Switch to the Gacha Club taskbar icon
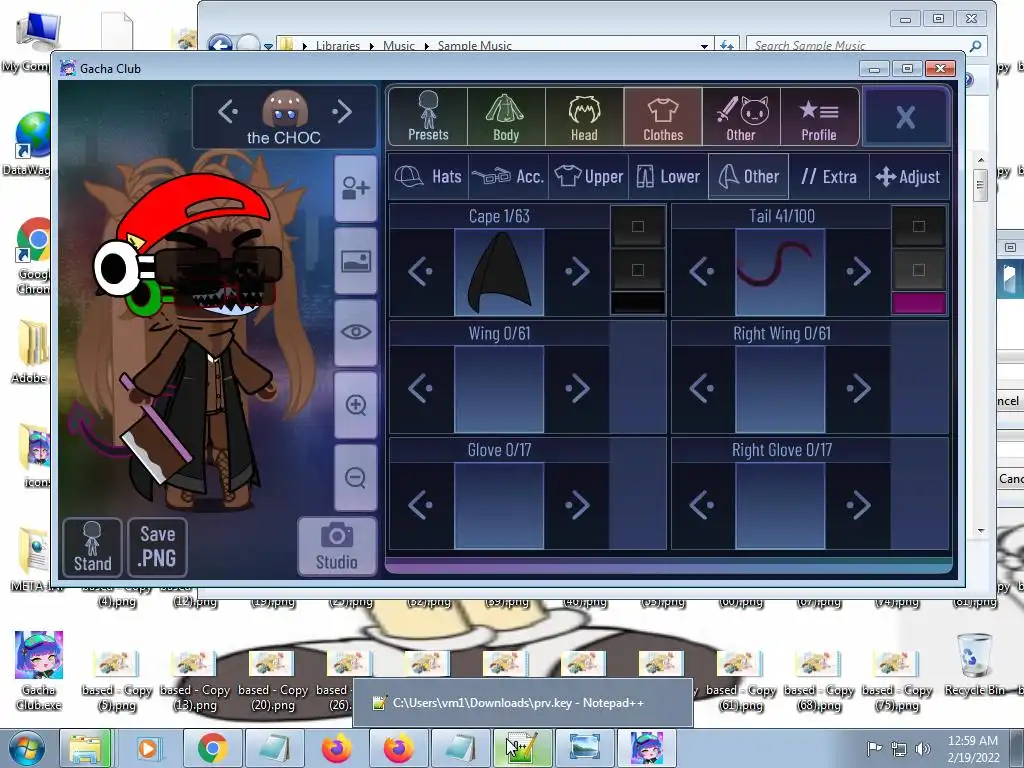 647,748
